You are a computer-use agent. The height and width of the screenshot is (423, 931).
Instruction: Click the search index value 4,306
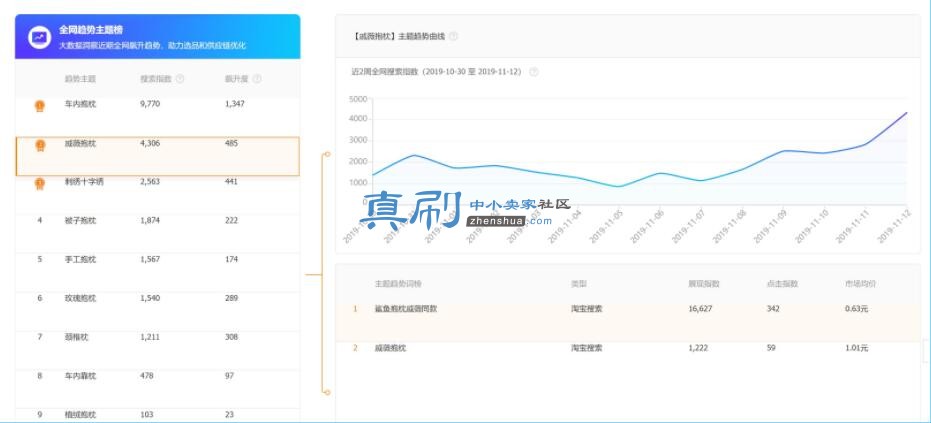[x=150, y=143]
